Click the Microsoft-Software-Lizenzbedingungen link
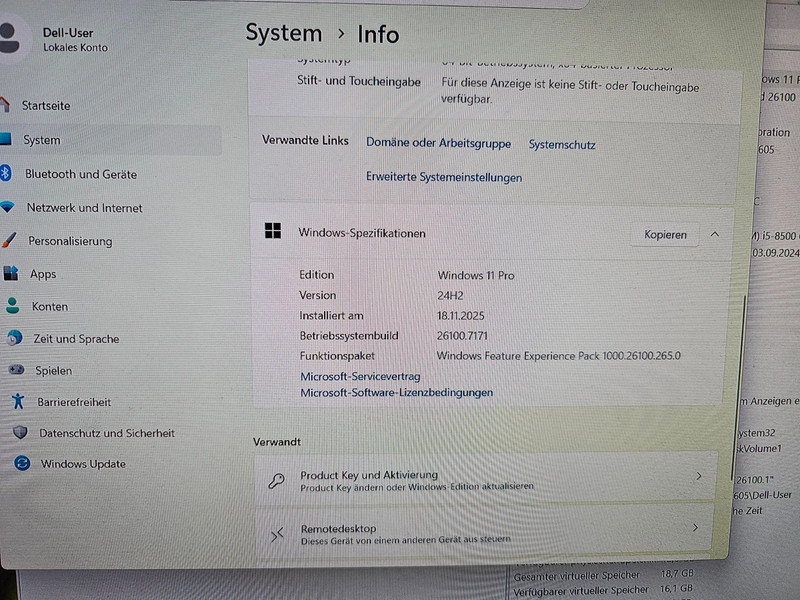This screenshot has height=600, width=800. pyautogui.click(x=397, y=393)
